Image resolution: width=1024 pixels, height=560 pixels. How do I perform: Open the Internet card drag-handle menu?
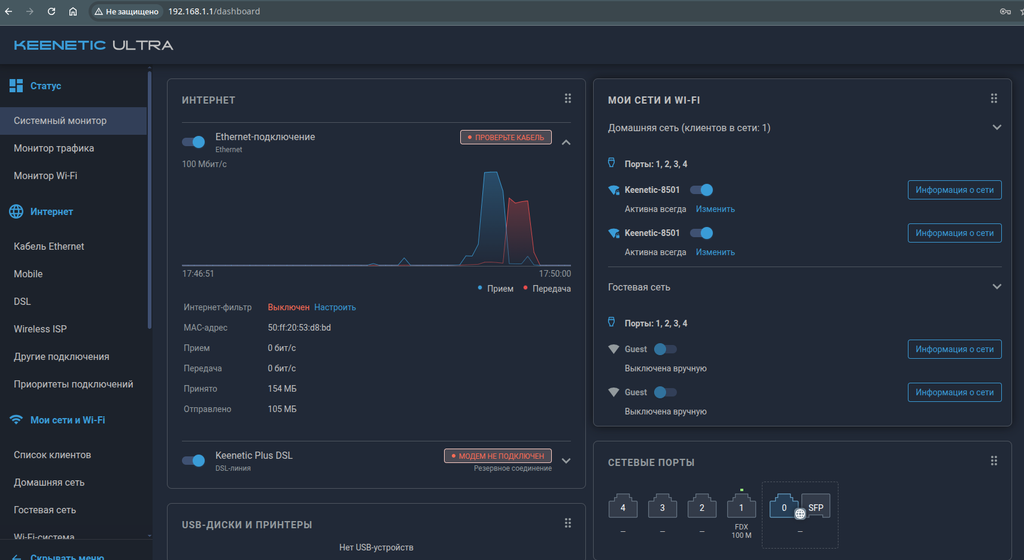pyautogui.click(x=568, y=99)
